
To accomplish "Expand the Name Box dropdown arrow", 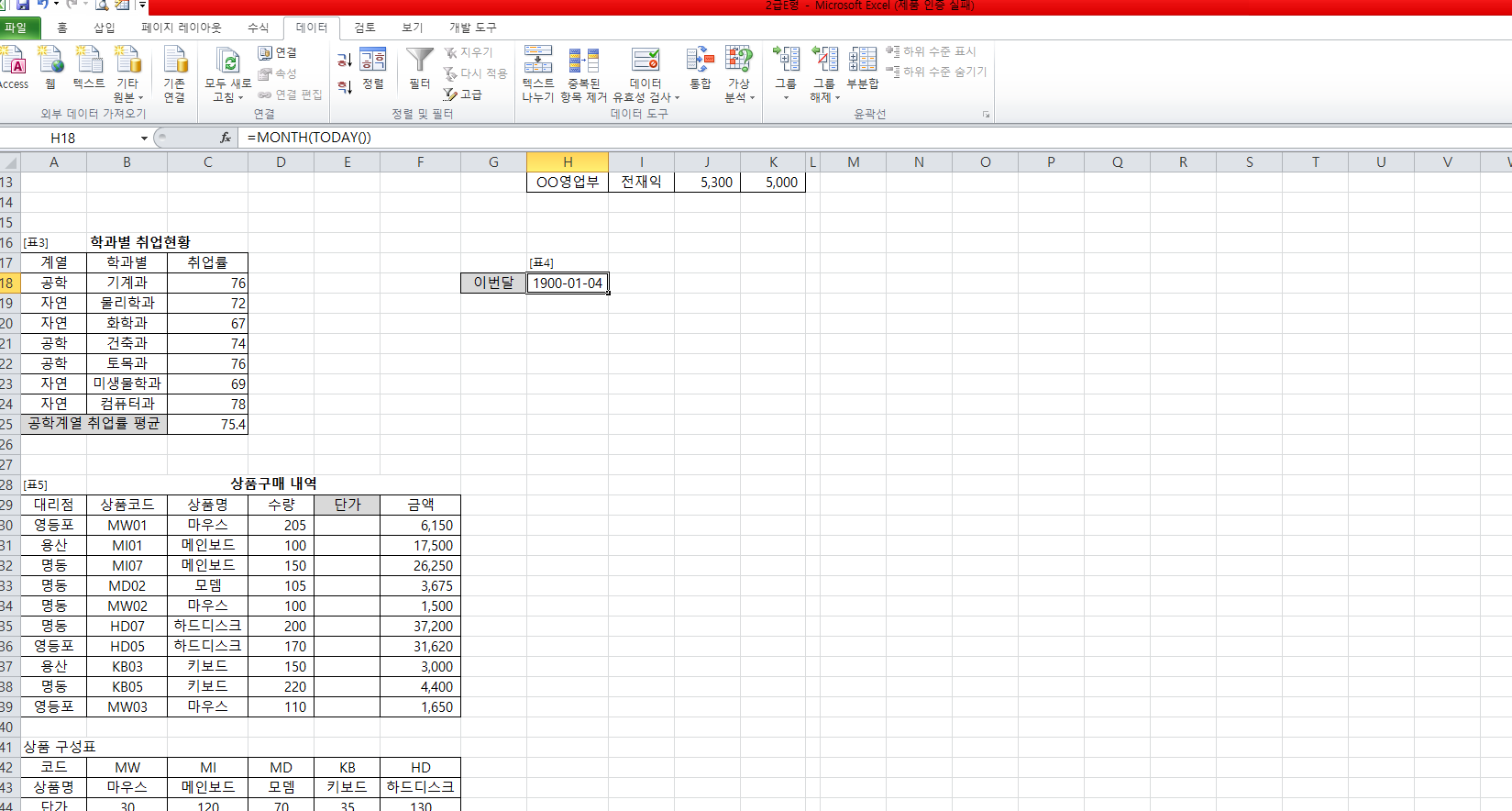I will pyautogui.click(x=144, y=139).
